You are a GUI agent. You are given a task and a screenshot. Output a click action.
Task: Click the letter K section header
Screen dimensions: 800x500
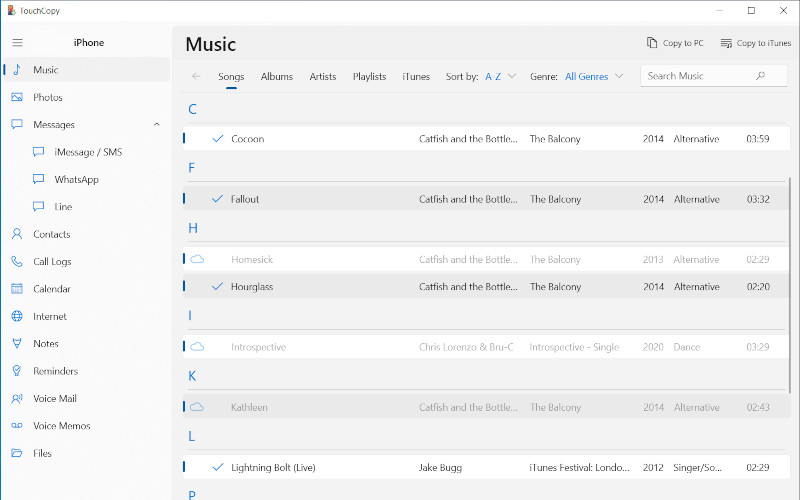pyautogui.click(x=192, y=376)
